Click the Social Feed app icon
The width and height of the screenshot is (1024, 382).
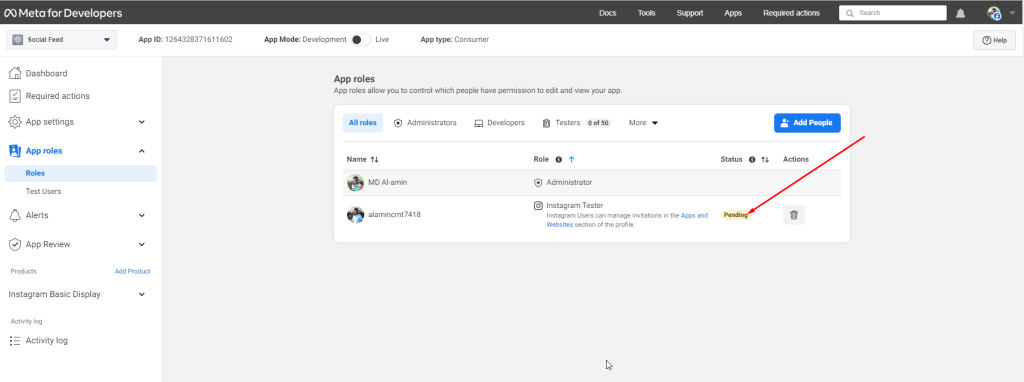pos(18,40)
